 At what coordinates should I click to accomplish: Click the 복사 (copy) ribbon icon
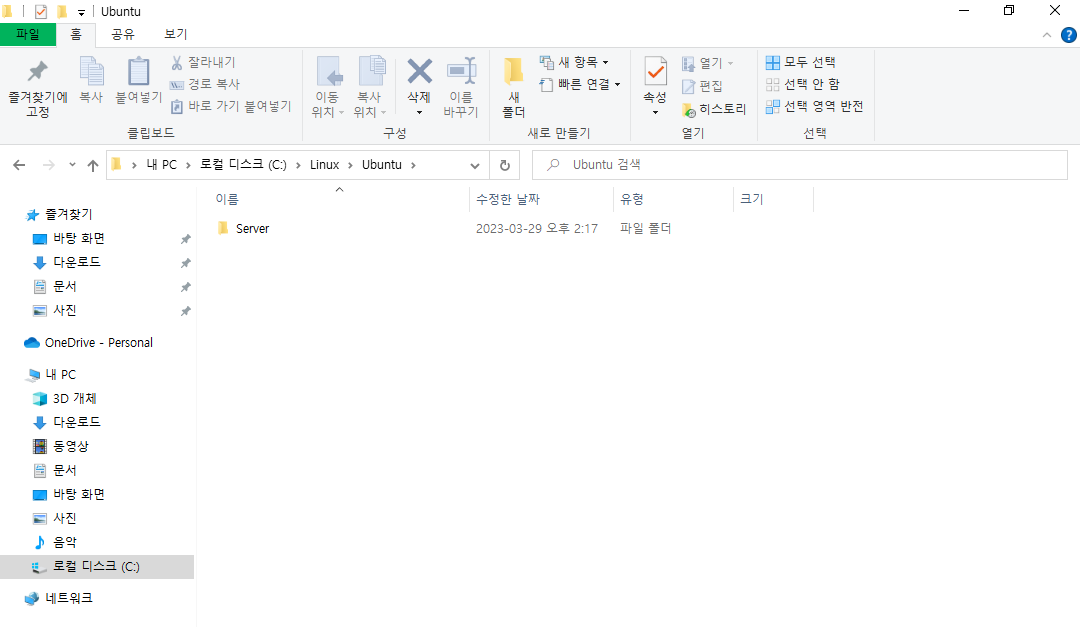coord(91,80)
